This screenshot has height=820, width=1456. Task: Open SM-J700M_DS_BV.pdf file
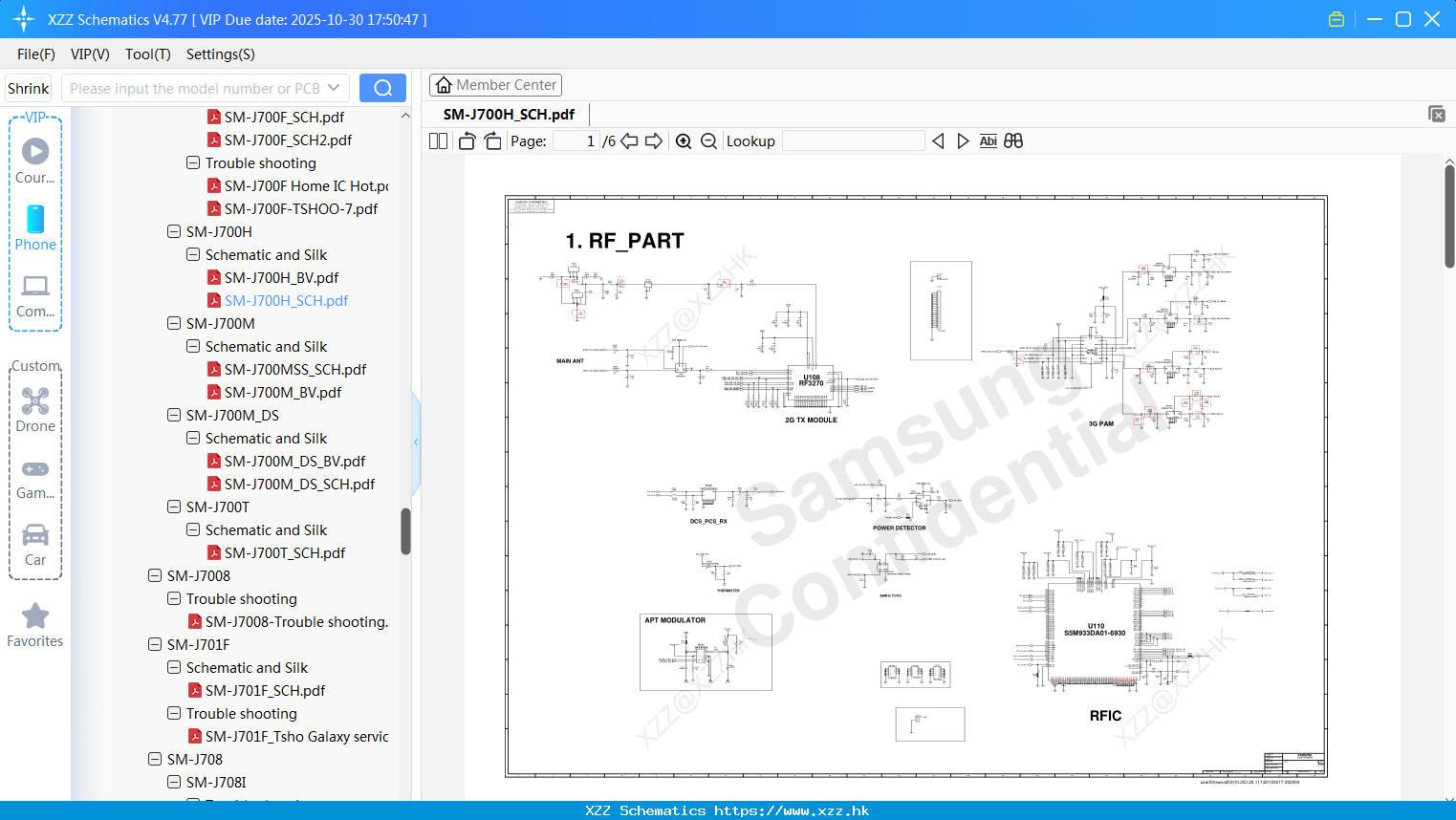pyautogui.click(x=294, y=462)
